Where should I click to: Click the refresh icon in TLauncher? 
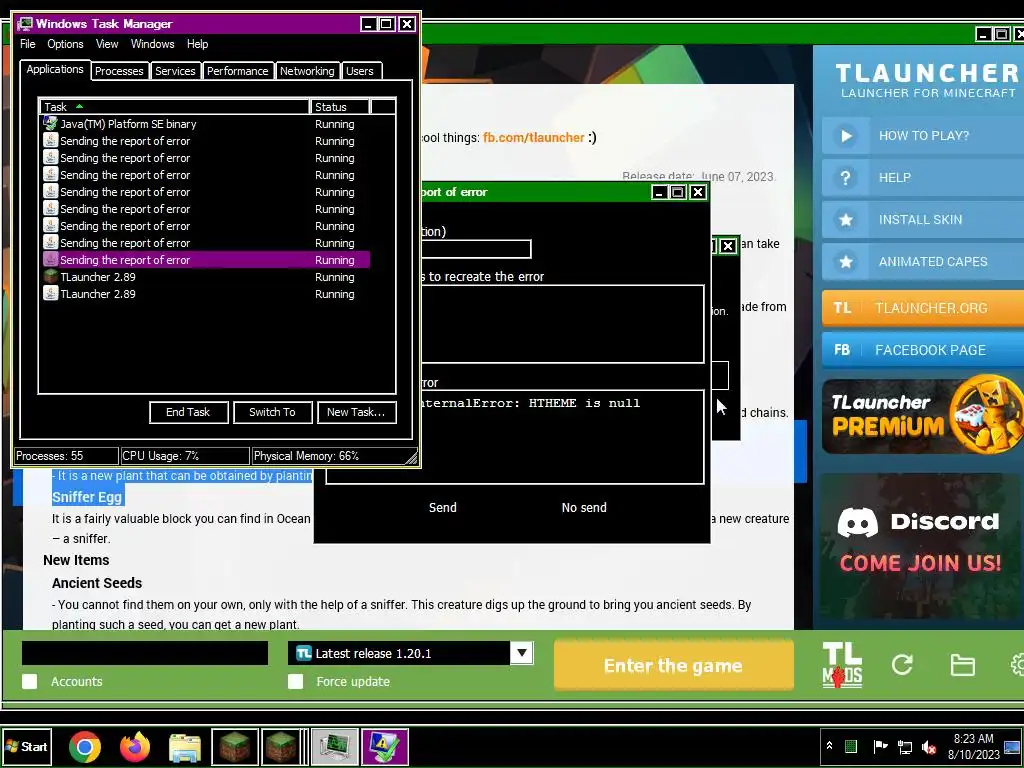[902, 665]
